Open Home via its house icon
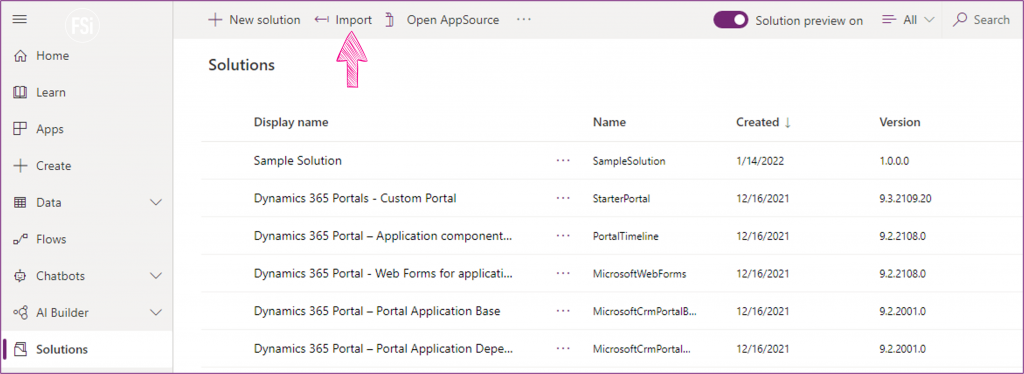Viewport: 1024px width, 374px height. click(x=20, y=56)
